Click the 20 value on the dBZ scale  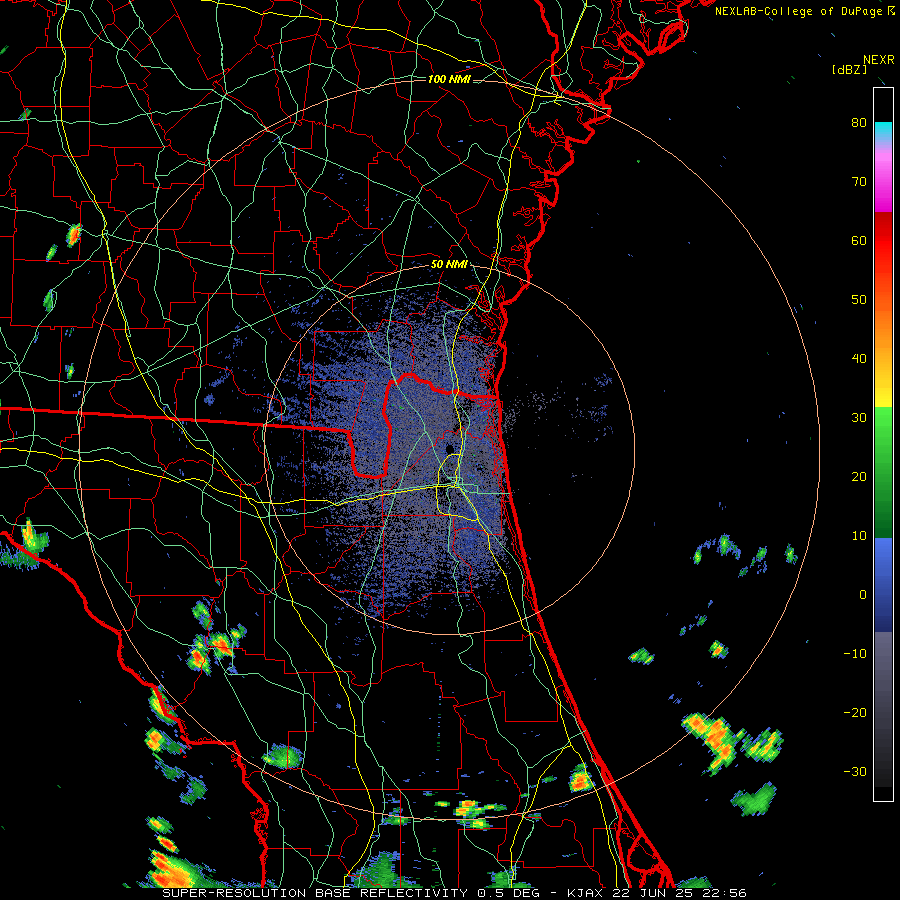(x=859, y=476)
